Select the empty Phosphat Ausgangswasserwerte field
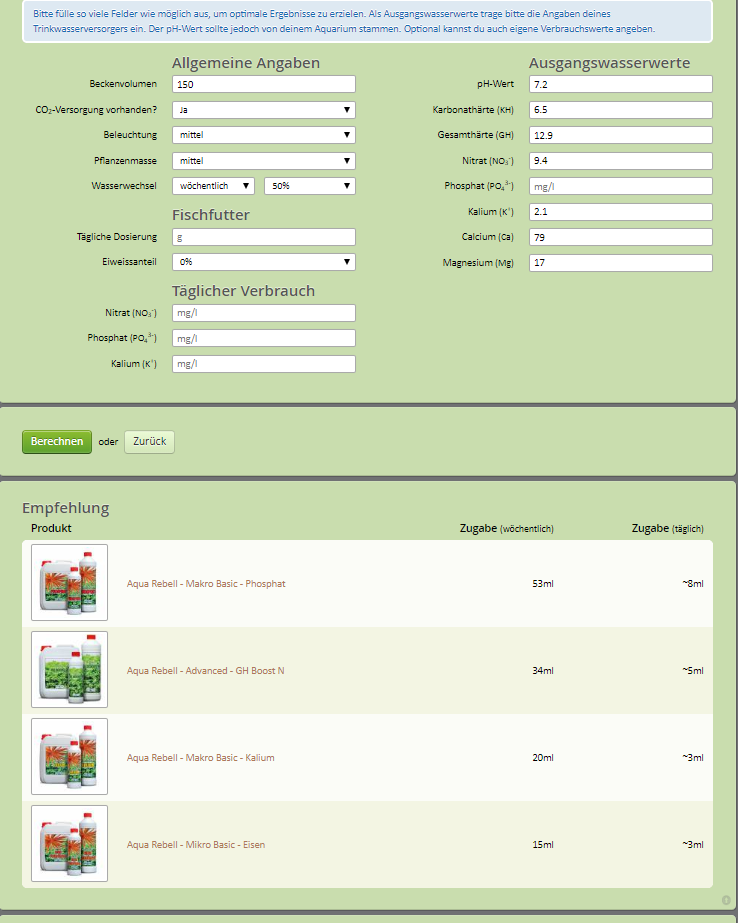Image resolution: width=738 pixels, height=923 pixels. (x=620, y=186)
